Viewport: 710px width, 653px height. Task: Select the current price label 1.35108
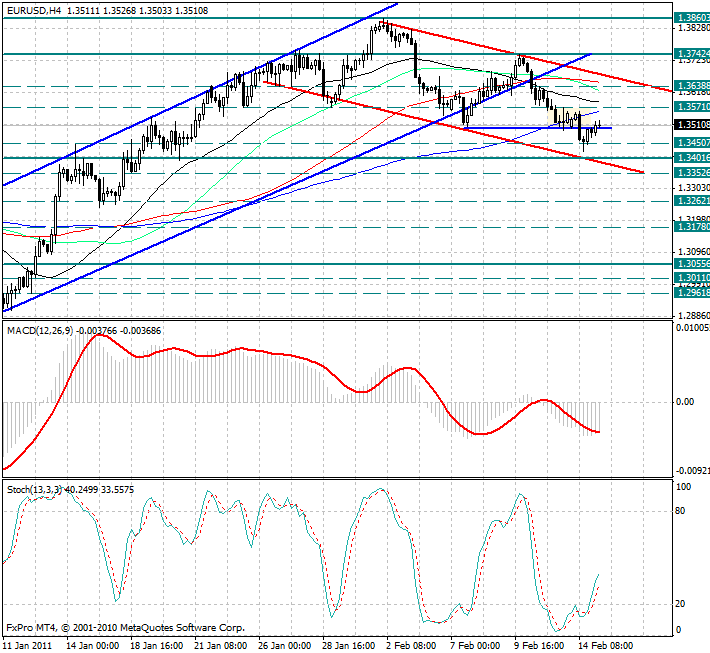click(692, 125)
